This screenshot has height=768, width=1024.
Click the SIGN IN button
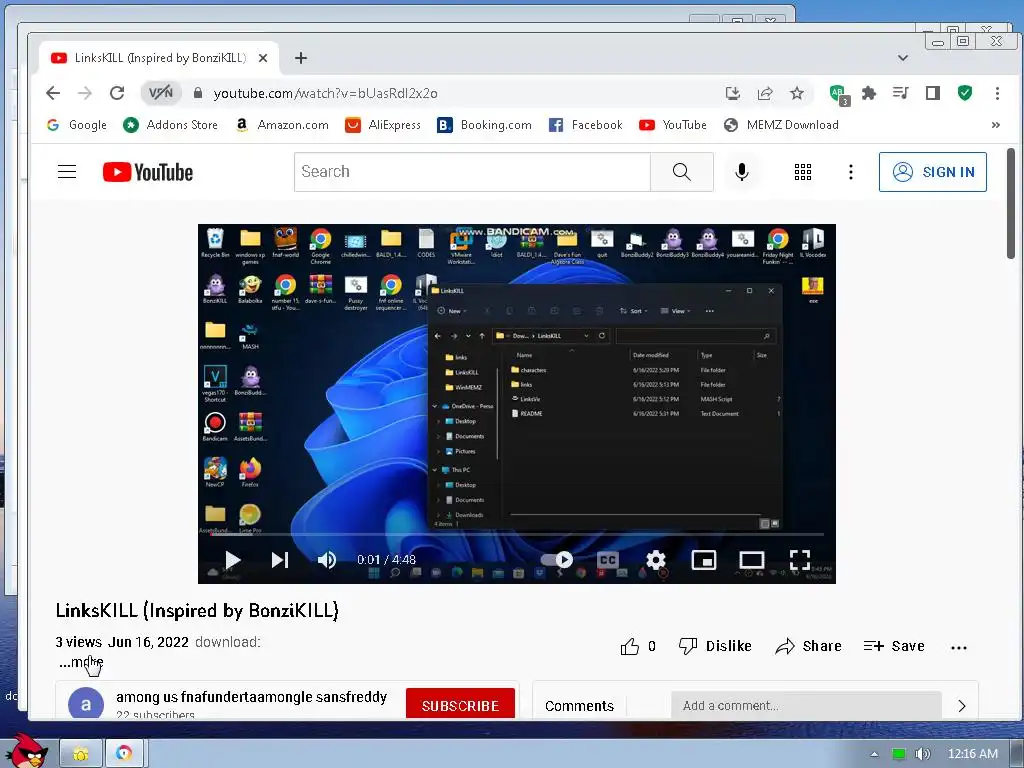point(933,172)
